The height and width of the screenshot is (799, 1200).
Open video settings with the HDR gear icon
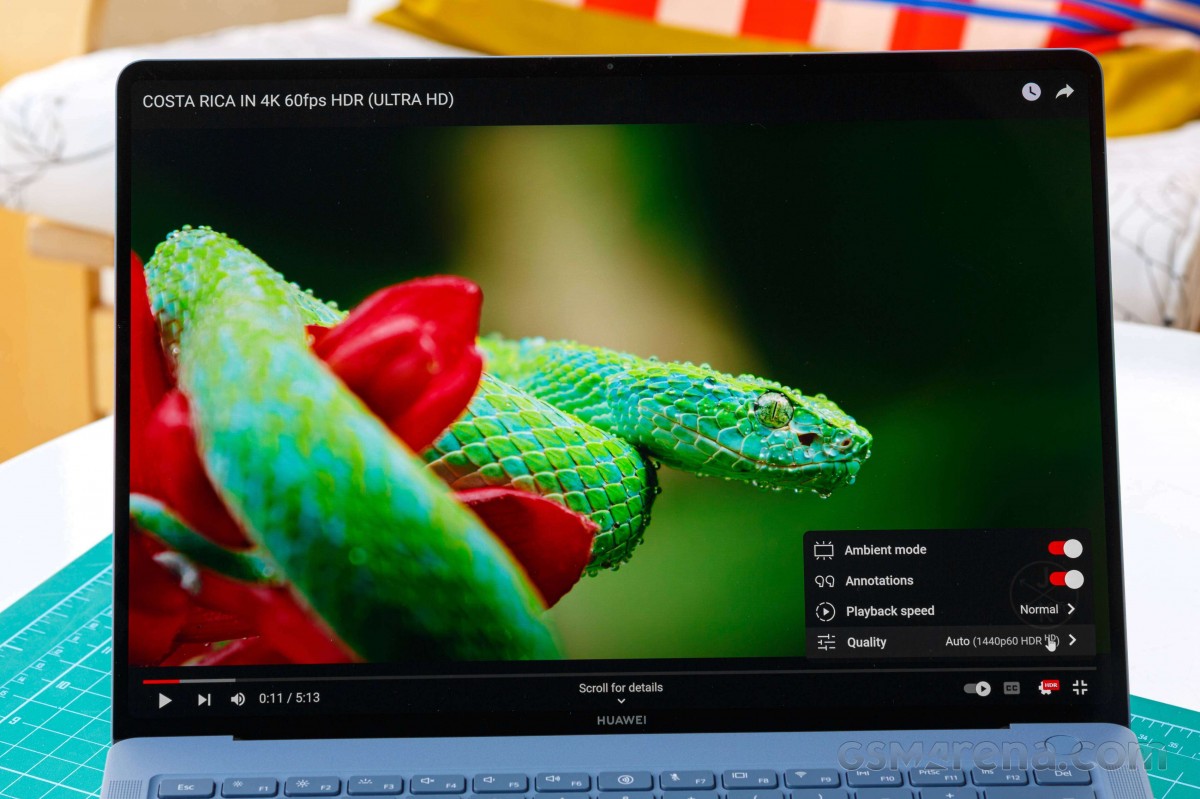(x=1048, y=688)
